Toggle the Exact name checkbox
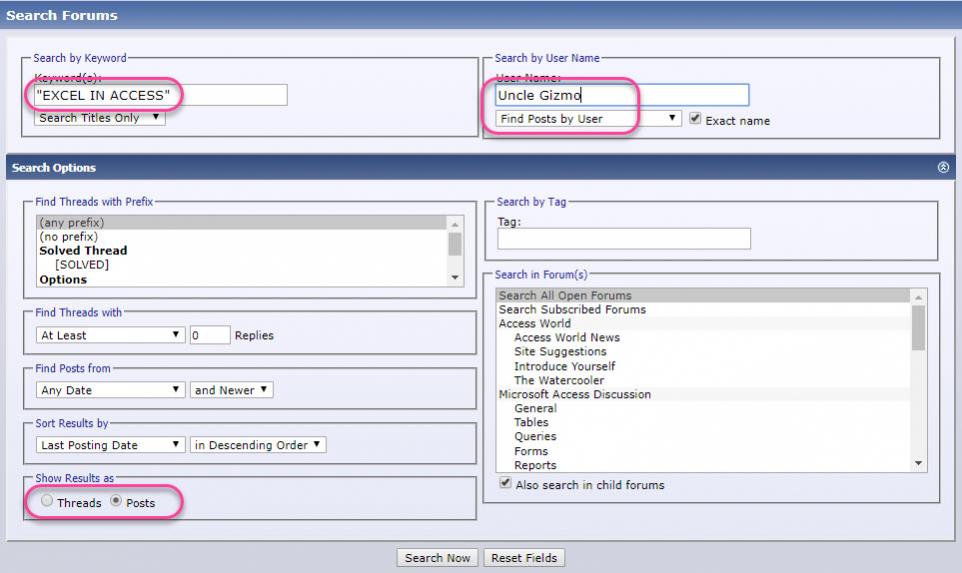Image resolution: width=962 pixels, height=573 pixels. [695, 118]
